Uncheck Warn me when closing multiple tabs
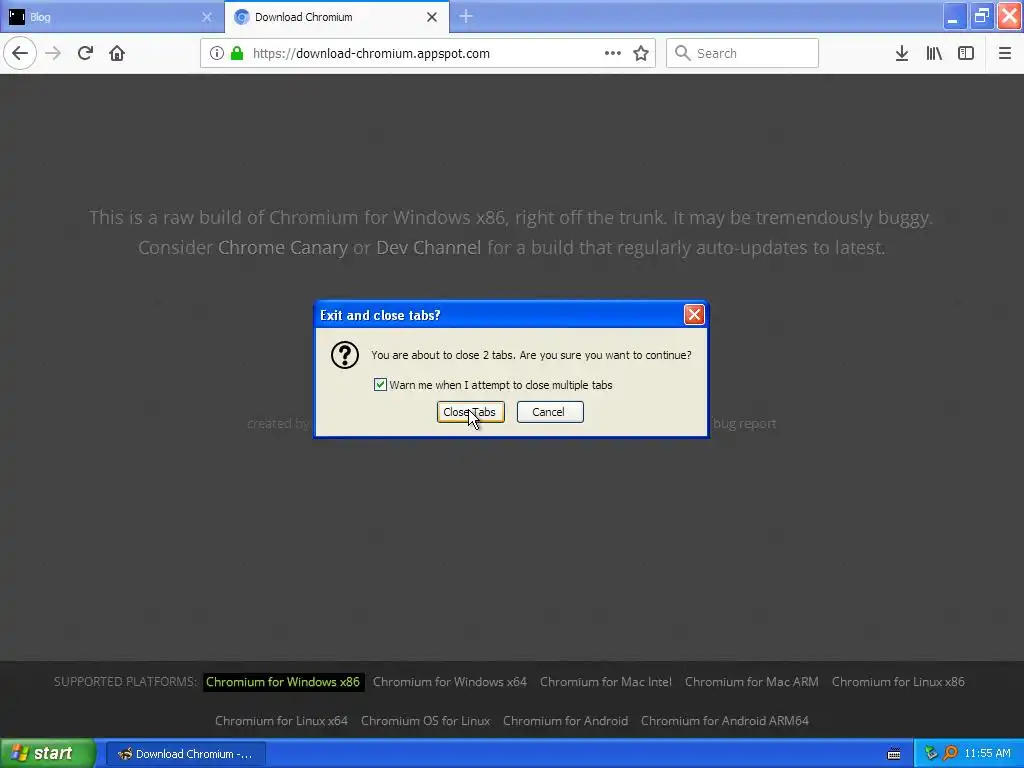 (380, 385)
